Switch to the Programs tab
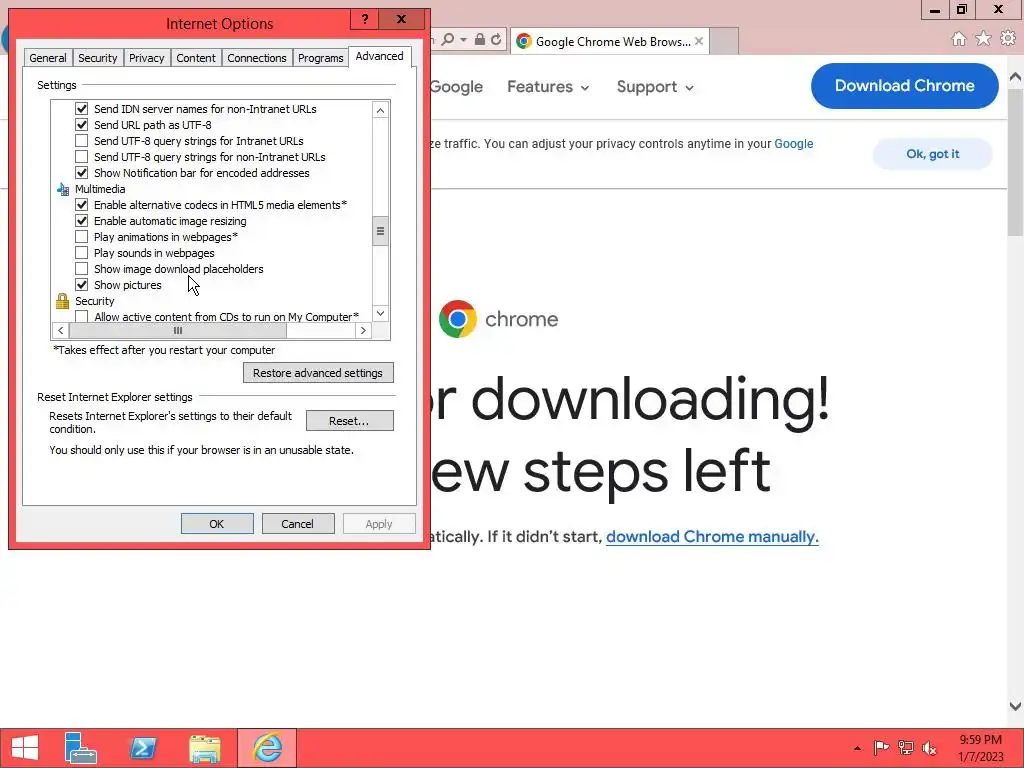1024x768 pixels. pos(320,58)
